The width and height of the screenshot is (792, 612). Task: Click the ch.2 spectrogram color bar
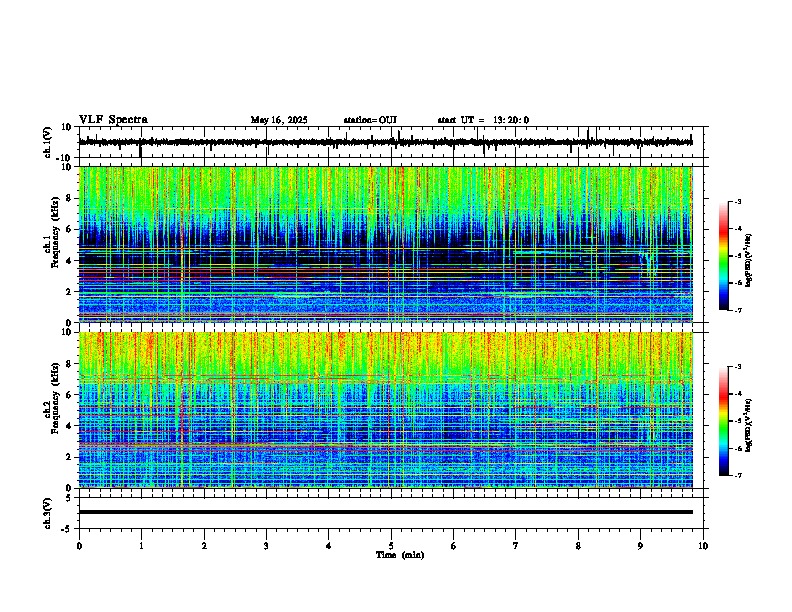click(723, 421)
